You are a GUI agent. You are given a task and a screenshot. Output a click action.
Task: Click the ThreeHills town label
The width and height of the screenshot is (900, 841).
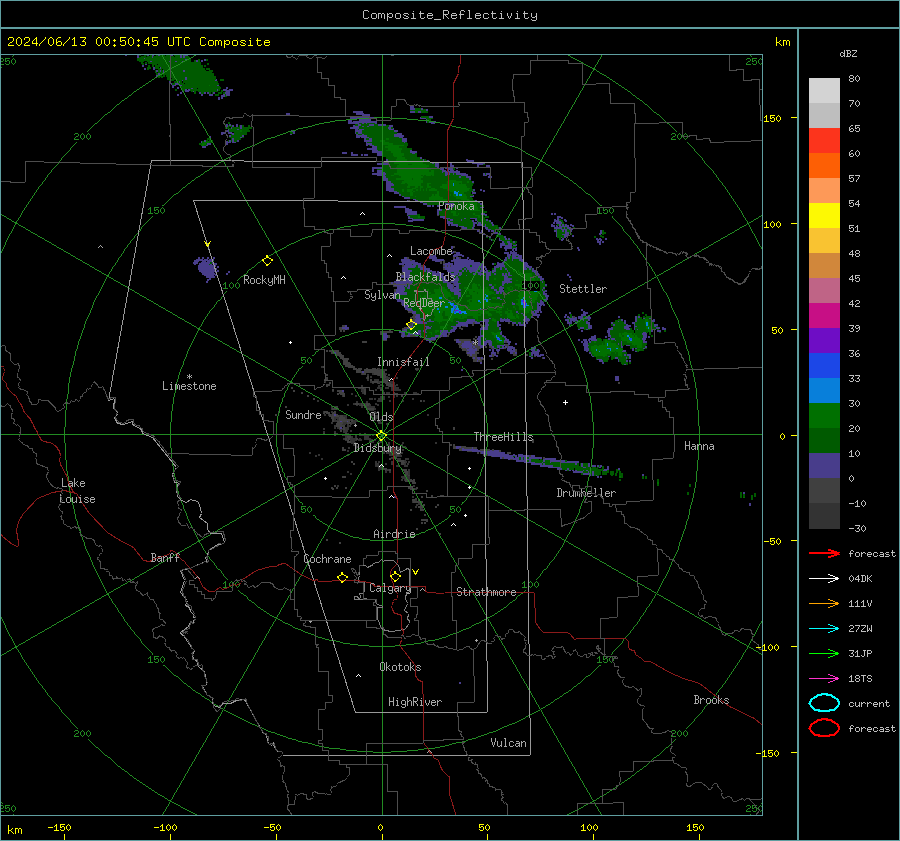(503, 437)
